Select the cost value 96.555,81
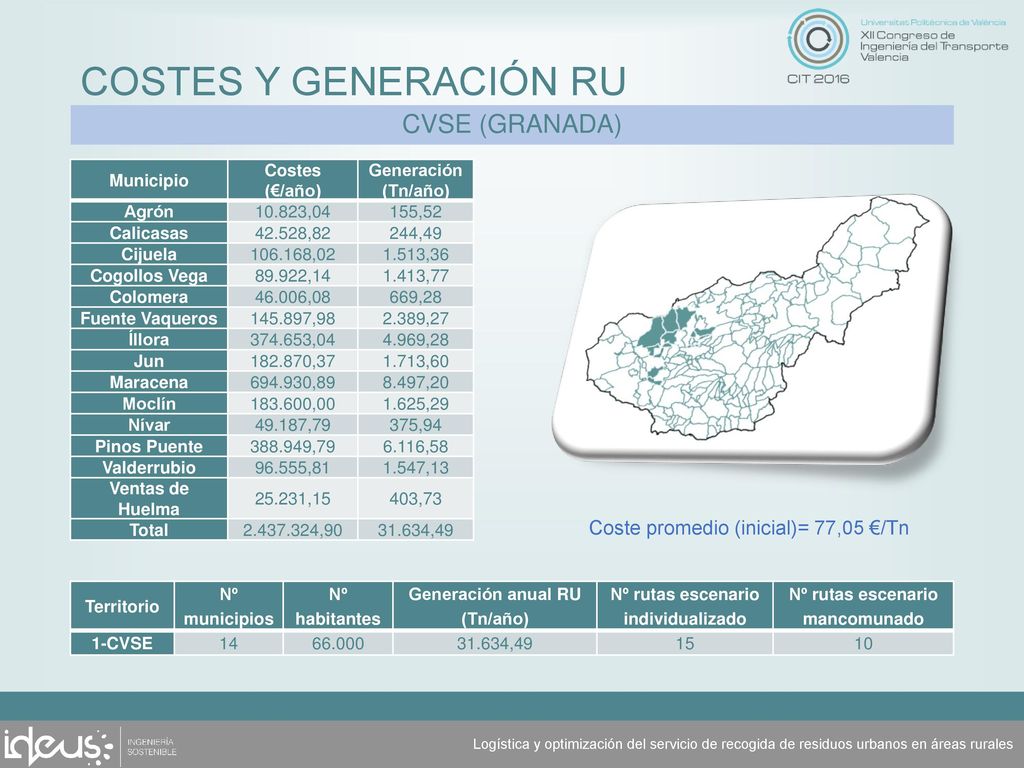Screen dimensions: 1024x768 (x=293, y=468)
